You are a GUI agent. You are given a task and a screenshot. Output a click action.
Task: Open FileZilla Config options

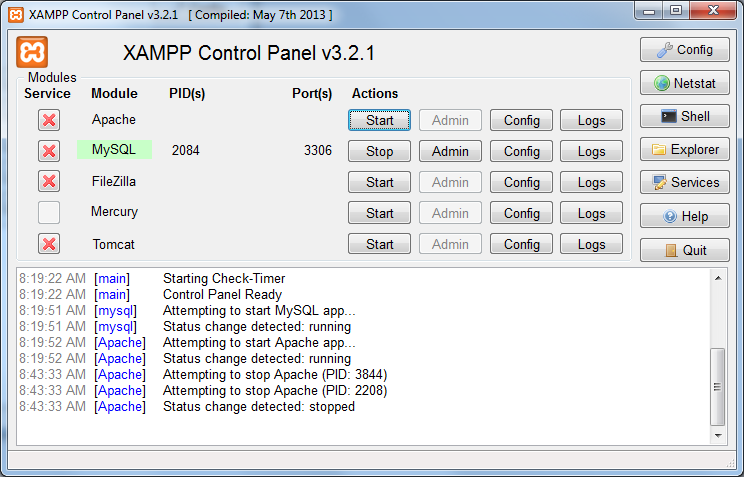(x=521, y=182)
